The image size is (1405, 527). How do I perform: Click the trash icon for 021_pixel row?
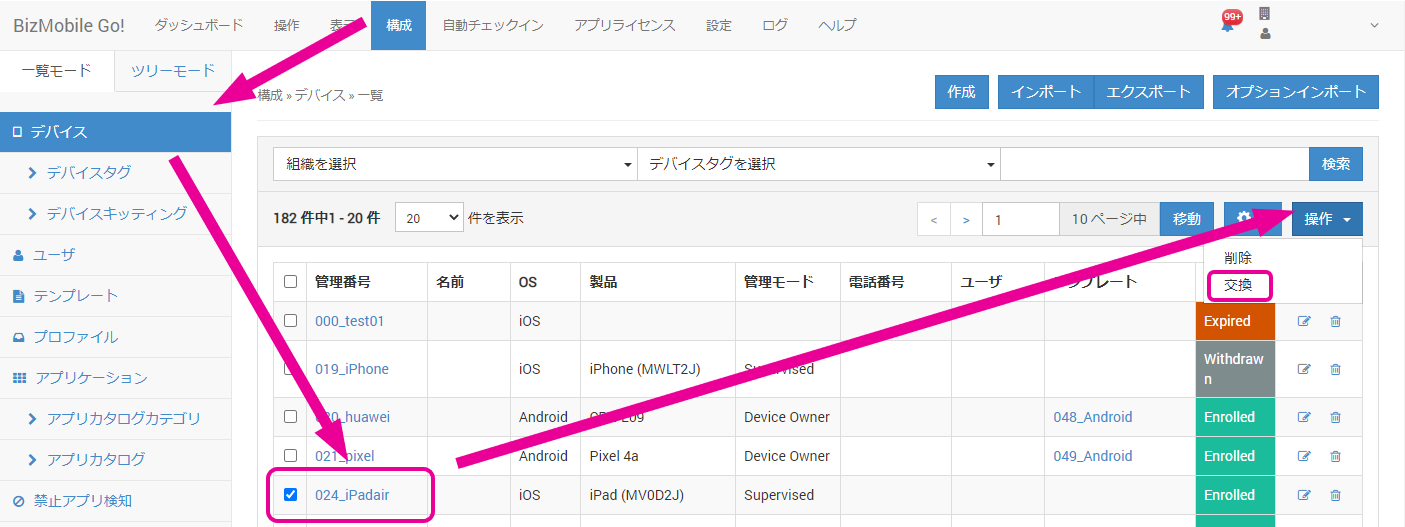pyautogui.click(x=1335, y=456)
